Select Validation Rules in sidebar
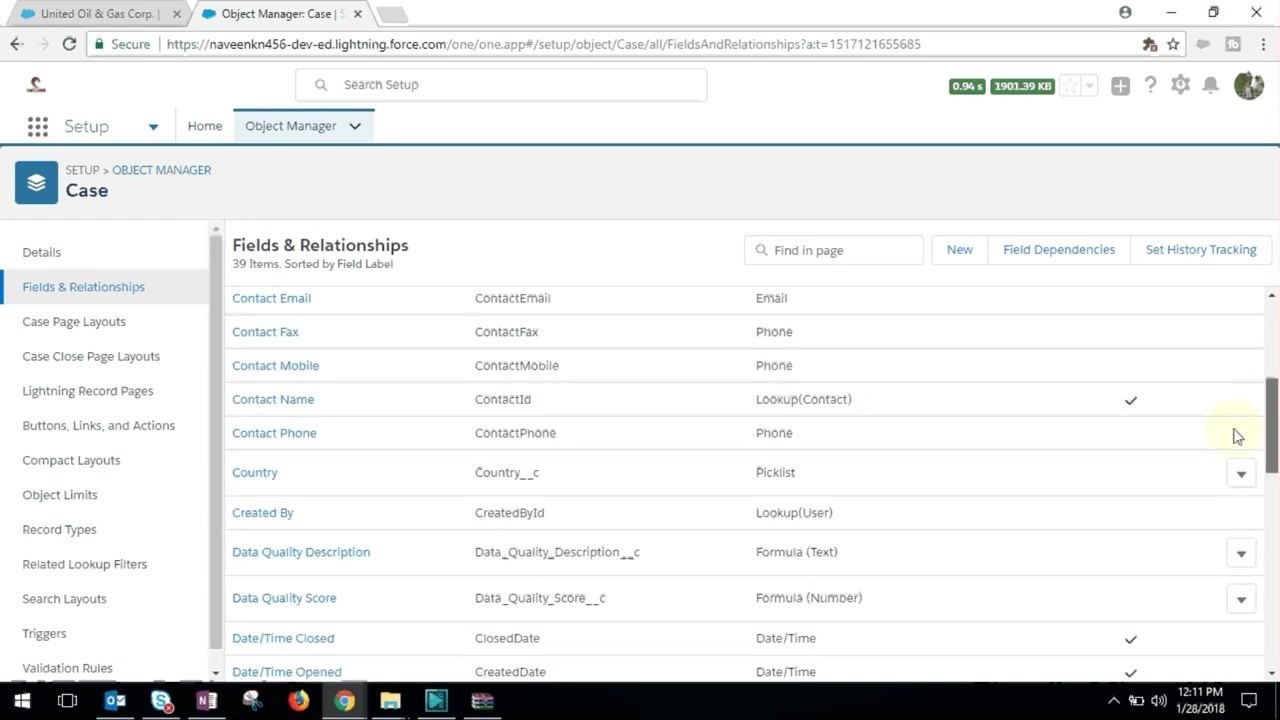The image size is (1280, 720). click(x=67, y=668)
